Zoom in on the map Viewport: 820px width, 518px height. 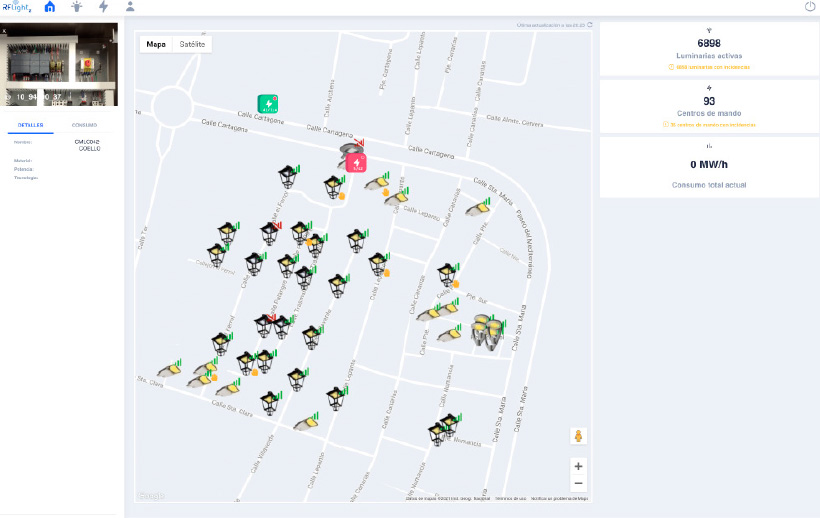(x=578, y=466)
